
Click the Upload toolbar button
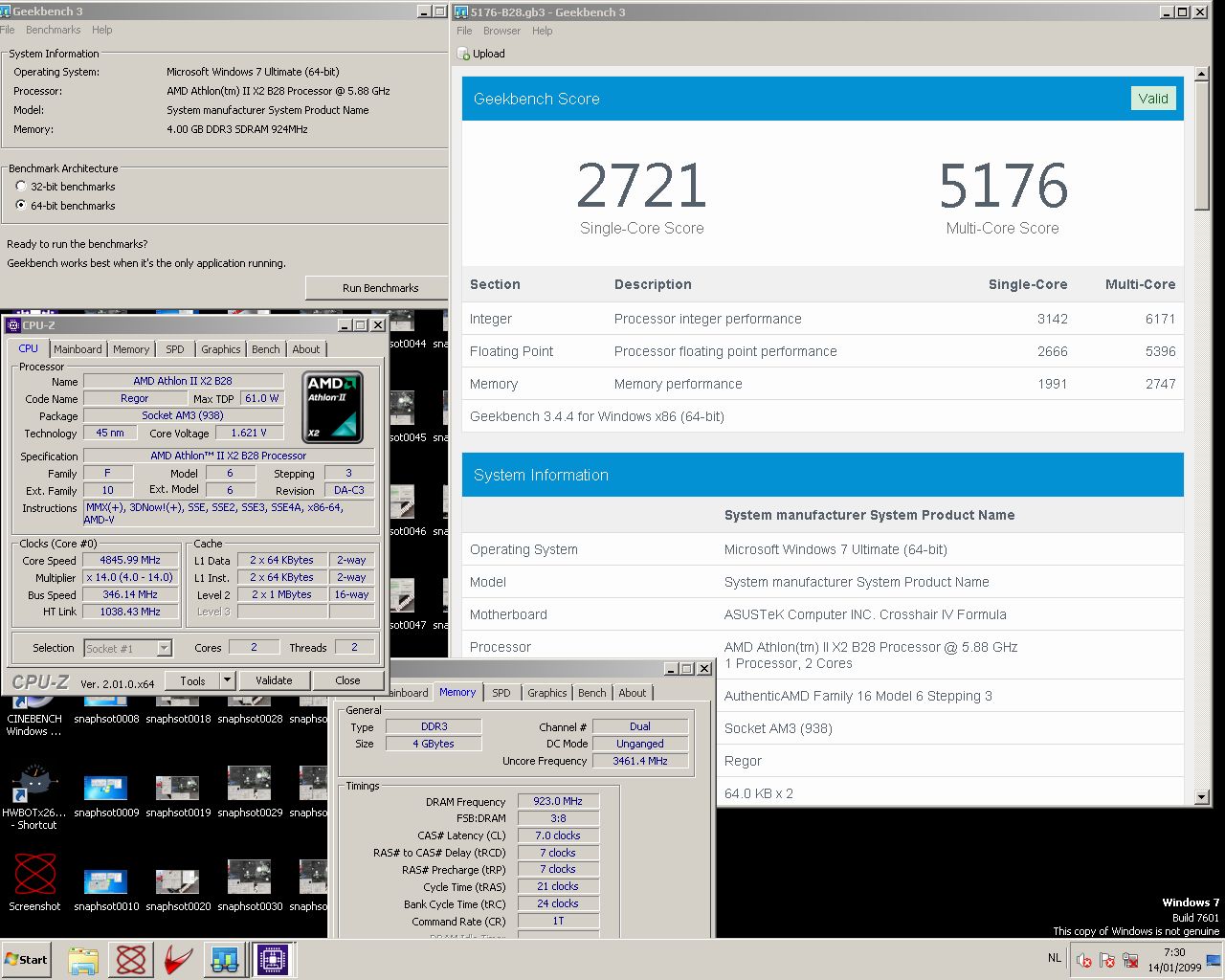tap(481, 54)
